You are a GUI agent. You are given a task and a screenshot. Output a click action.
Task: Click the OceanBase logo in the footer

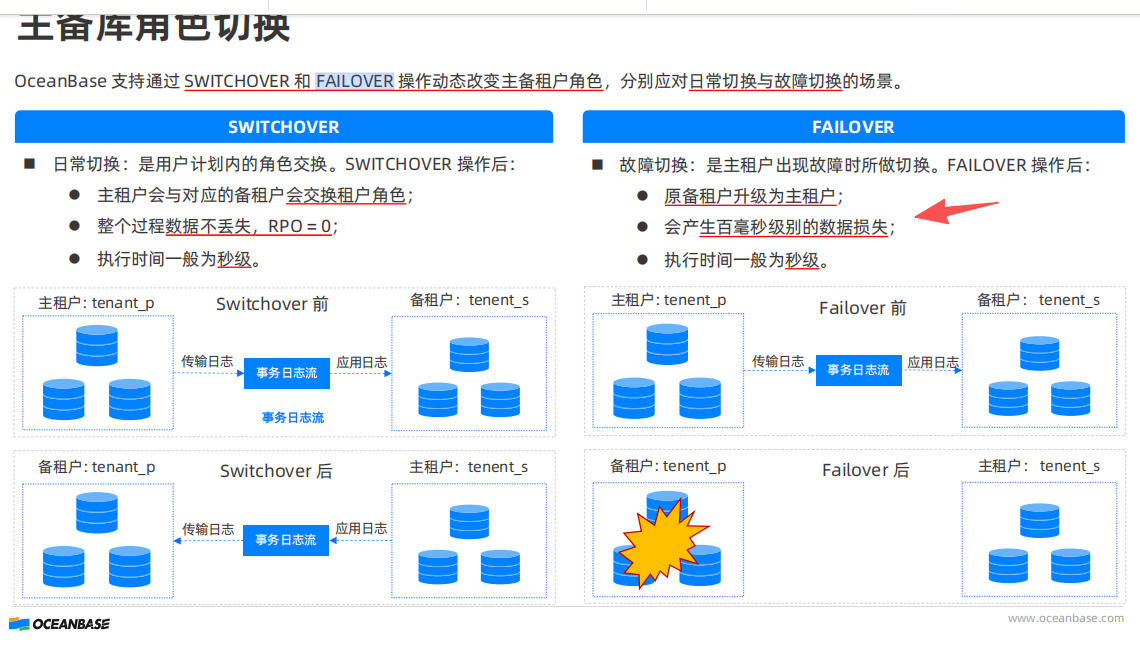coord(60,624)
